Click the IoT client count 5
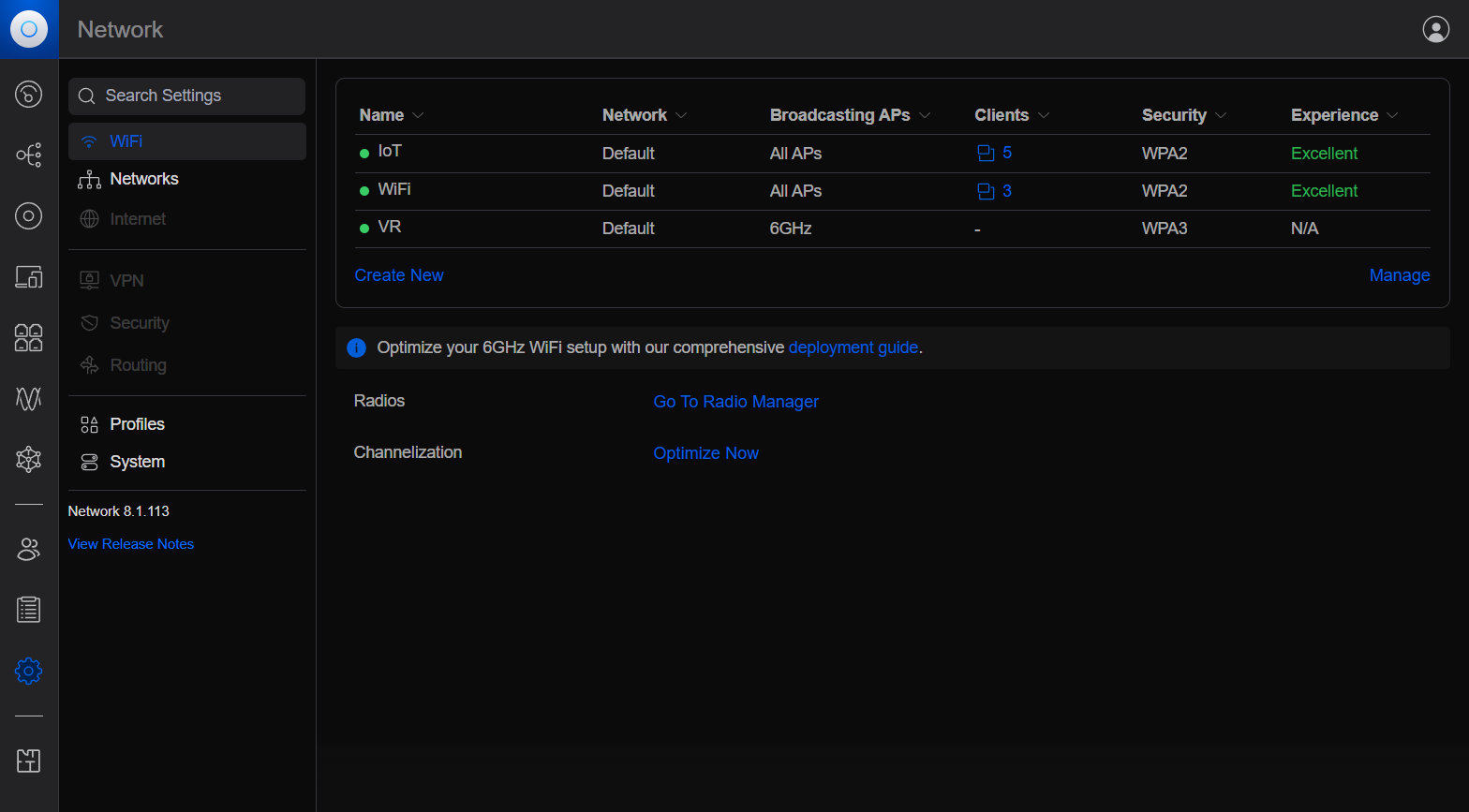1469x812 pixels. click(1007, 153)
